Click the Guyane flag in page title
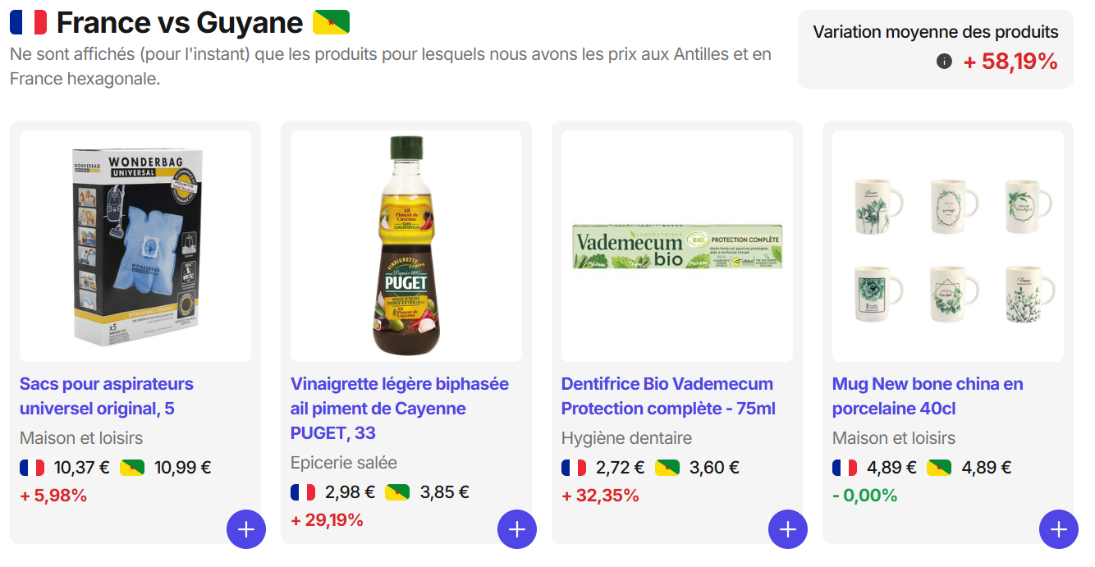Image resolution: width=1095 pixels, height=567 pixels. 331,22
